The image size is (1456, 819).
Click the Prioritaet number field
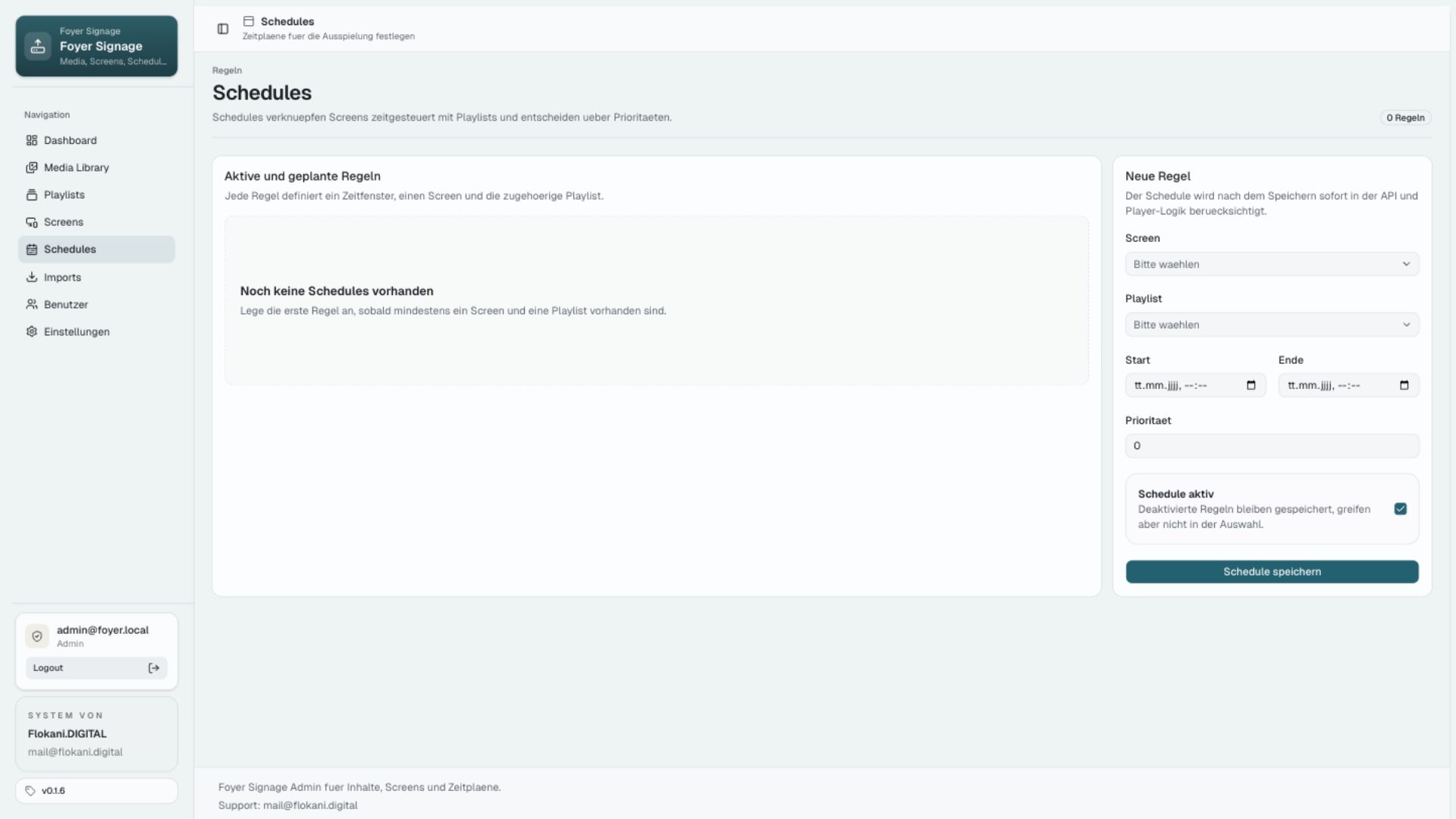[1272, 446]
